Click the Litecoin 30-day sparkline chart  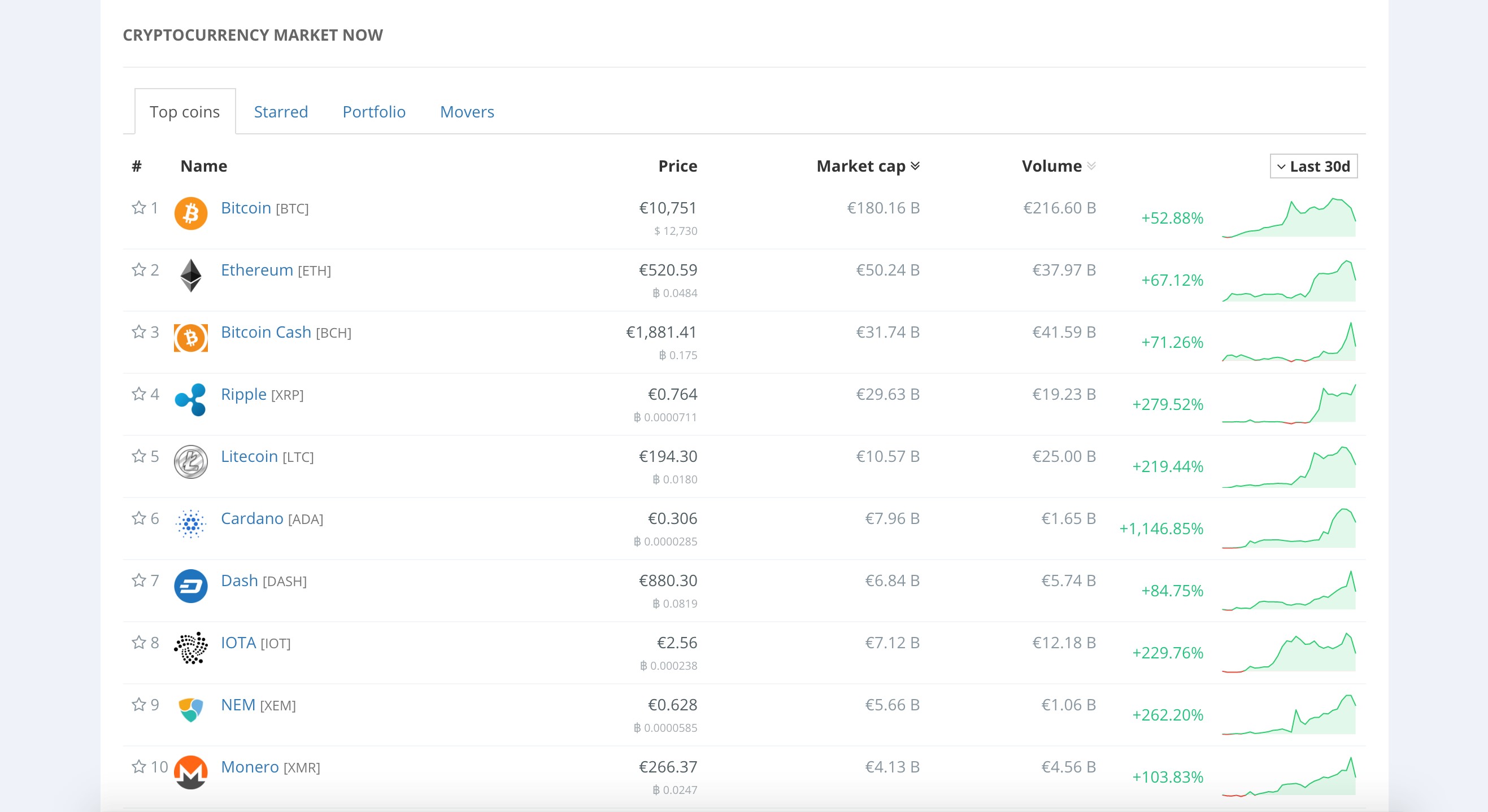click(1289, 466)
